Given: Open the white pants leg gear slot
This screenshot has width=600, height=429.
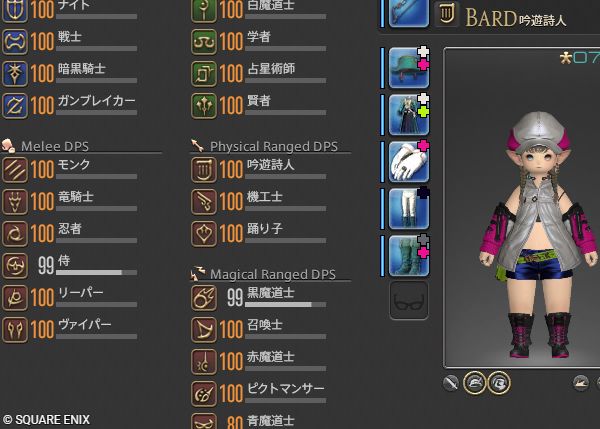Looking at the screenshot, I should (409, 209).
